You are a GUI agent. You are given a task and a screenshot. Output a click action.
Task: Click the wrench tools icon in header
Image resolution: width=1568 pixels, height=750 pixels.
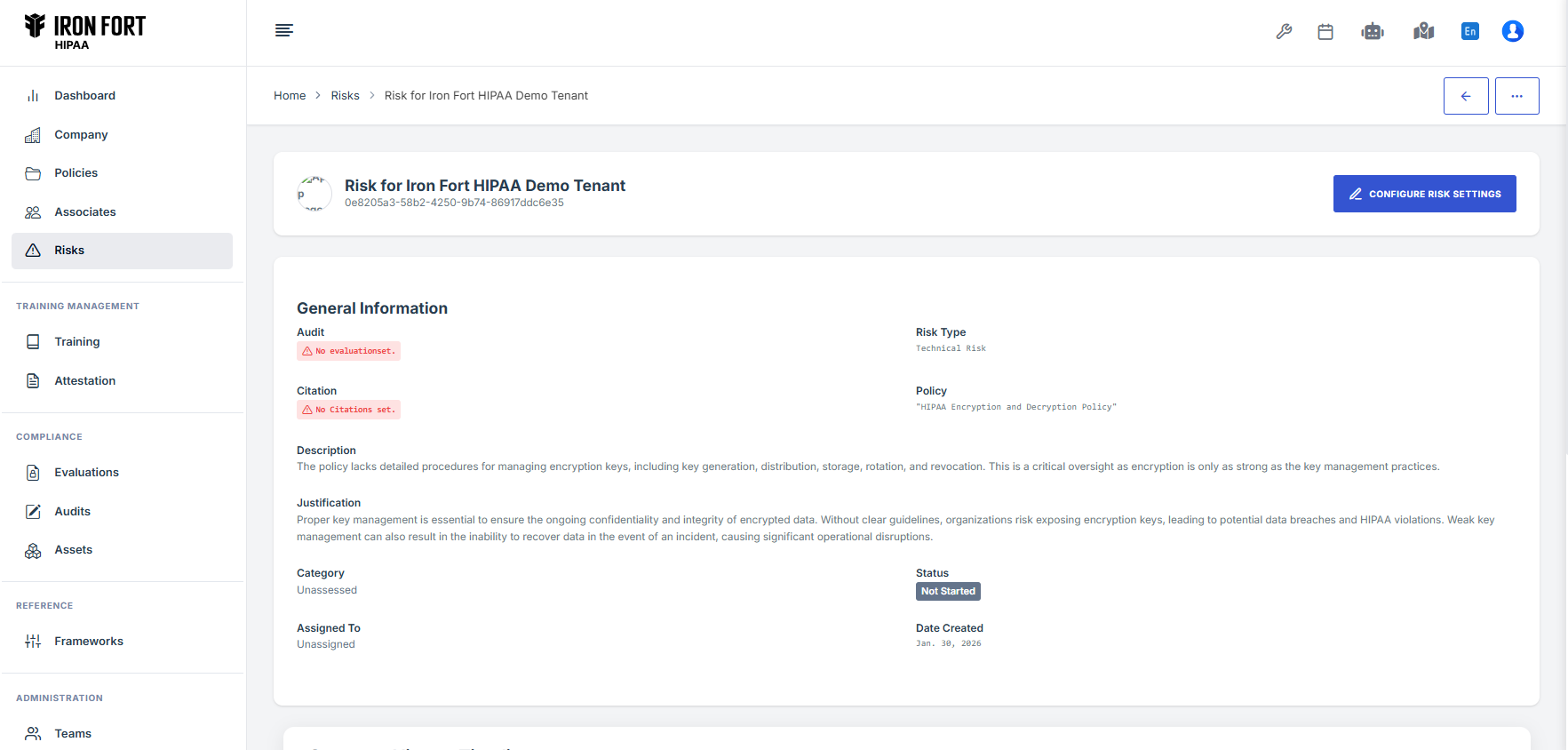[1284, 32]
